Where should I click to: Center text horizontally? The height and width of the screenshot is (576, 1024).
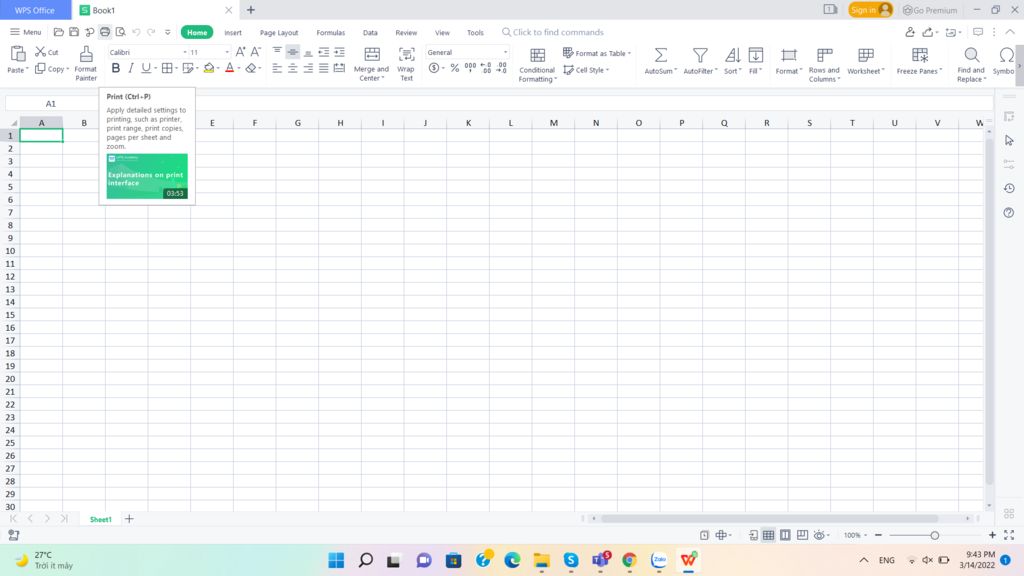tap(293, 68)
